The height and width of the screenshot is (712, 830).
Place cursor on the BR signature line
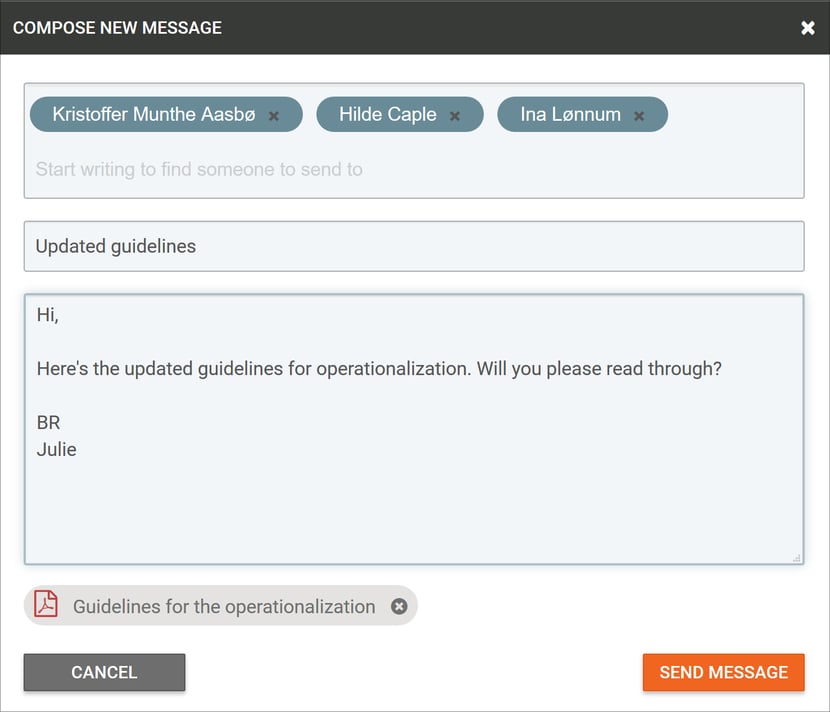coord(49,422)
